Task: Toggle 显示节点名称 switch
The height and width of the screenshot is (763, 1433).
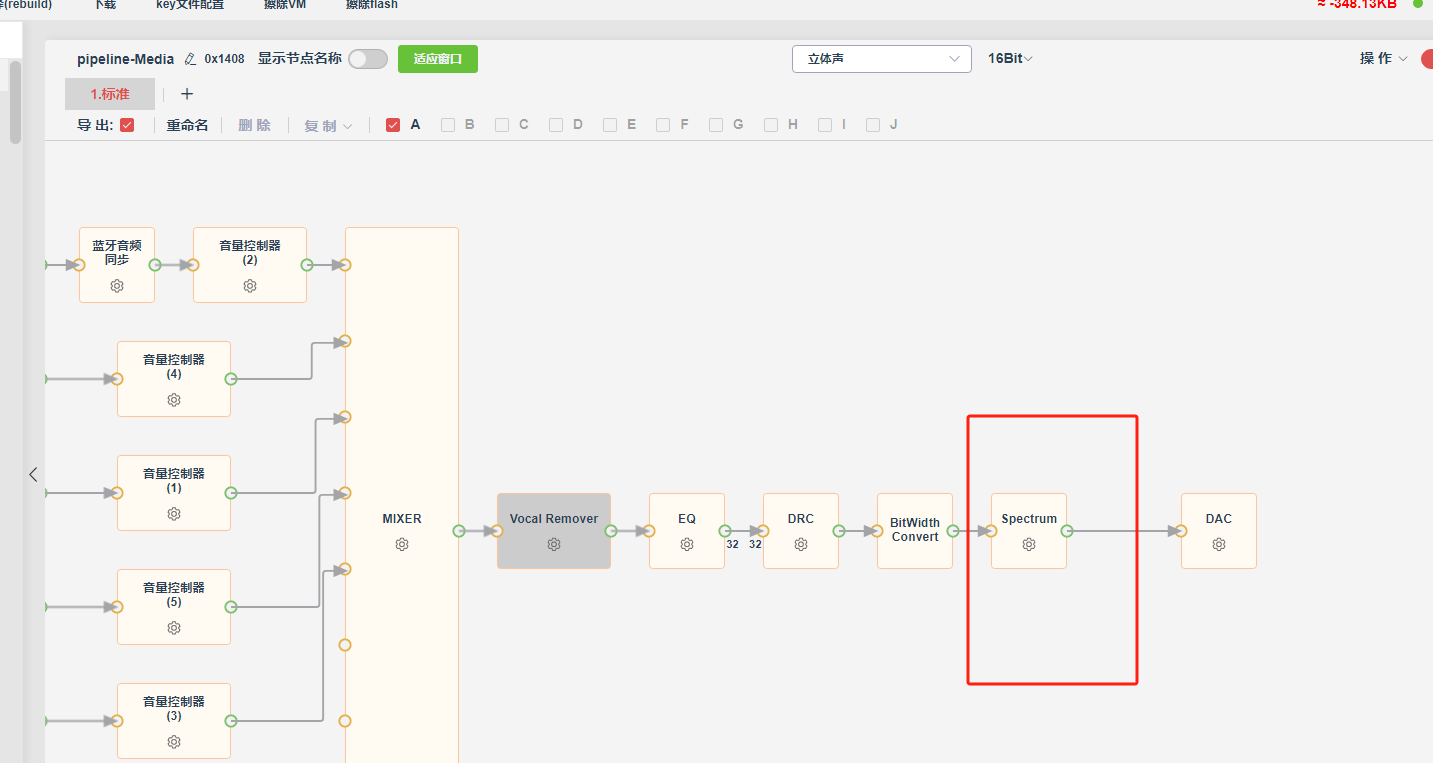Action: pos(368,59)
